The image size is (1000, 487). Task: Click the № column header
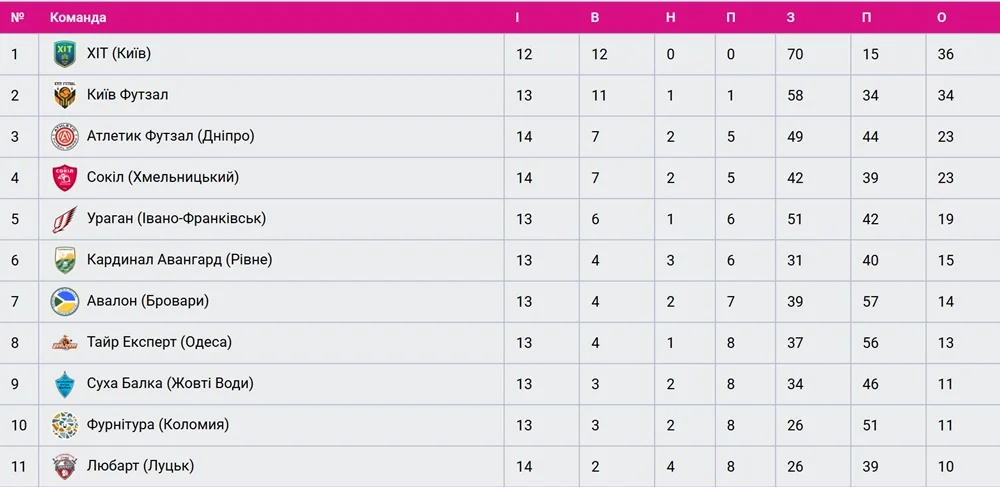16,17
